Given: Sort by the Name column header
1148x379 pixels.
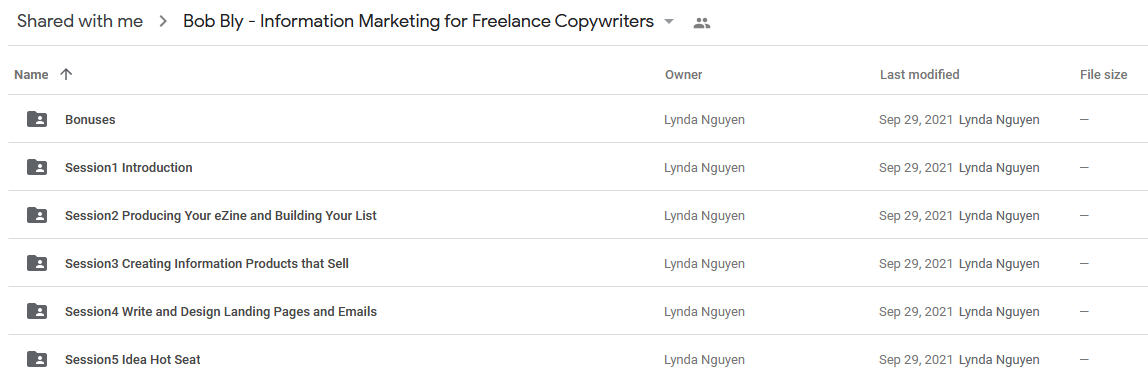Looking at the screenshot, I should 31,75.
